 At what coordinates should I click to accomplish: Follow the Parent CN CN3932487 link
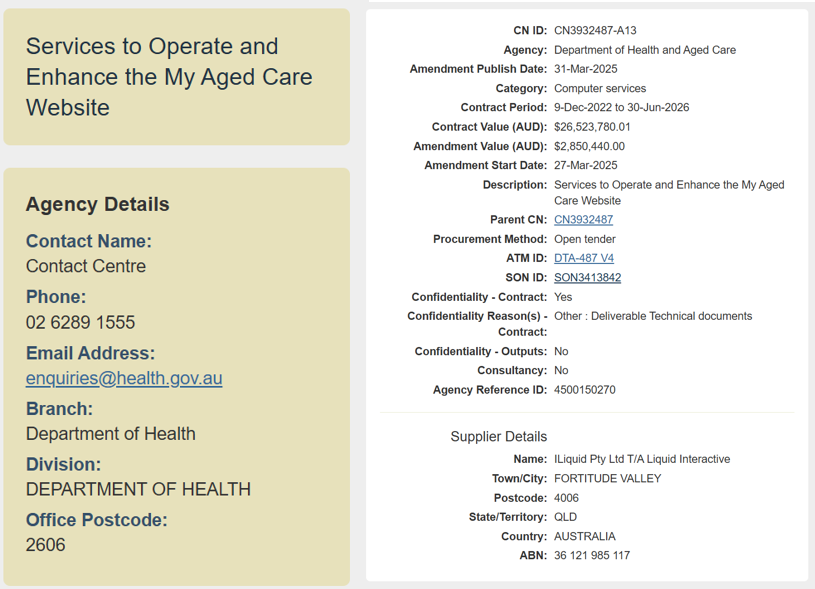point(583,219)
